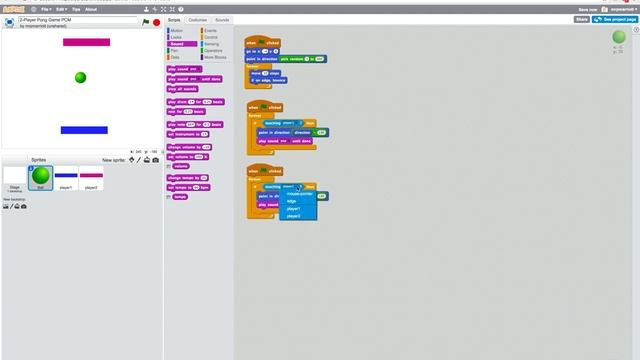Switch to the Costumes tab
The width and height of the screenshot is (640, 360).
pyautogui.click(x=198, y=20)
